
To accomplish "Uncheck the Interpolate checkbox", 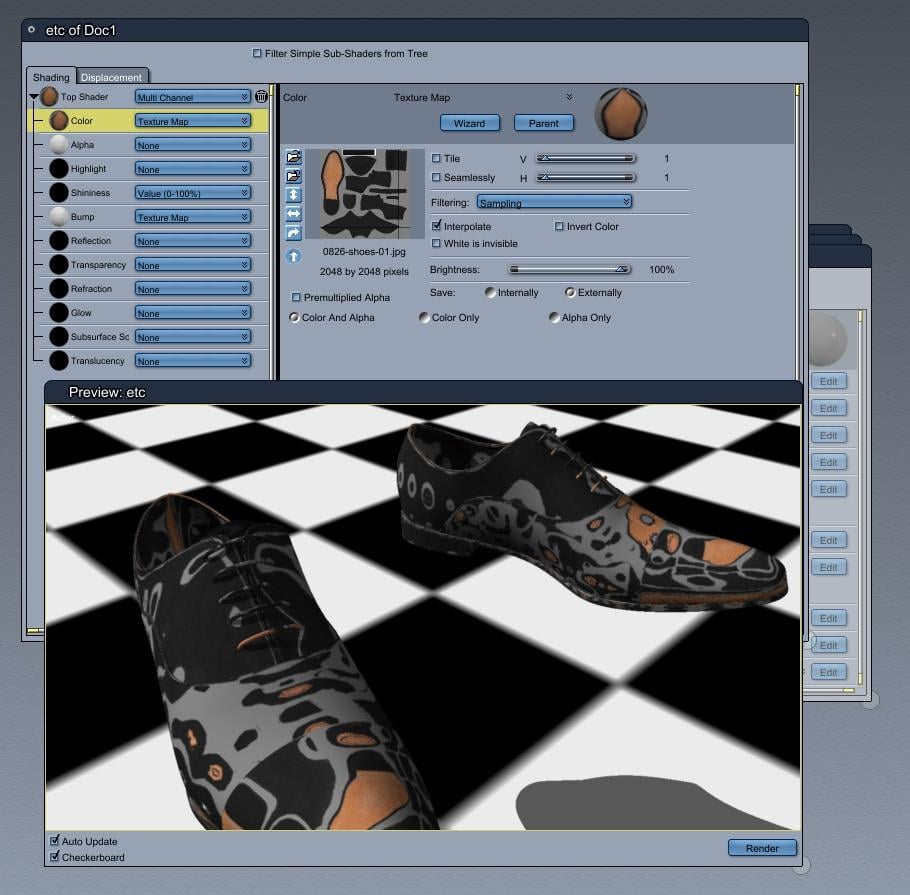I will point(436,225).
